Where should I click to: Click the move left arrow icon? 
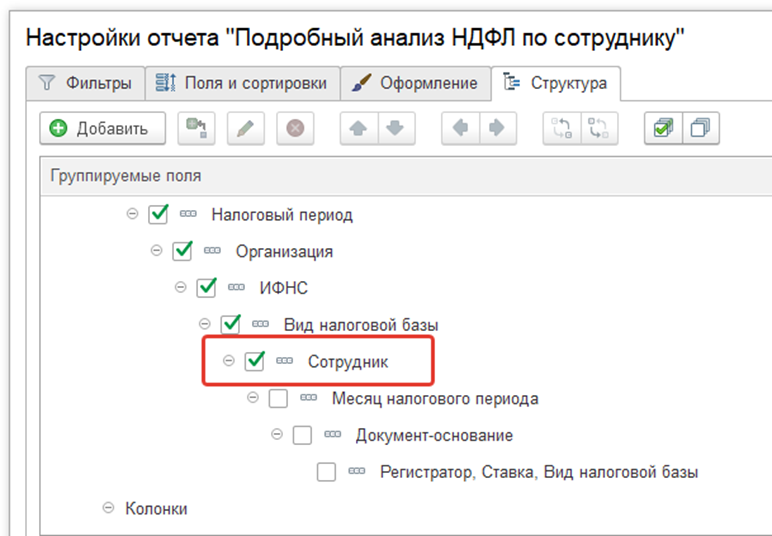[x=460, y=128]
